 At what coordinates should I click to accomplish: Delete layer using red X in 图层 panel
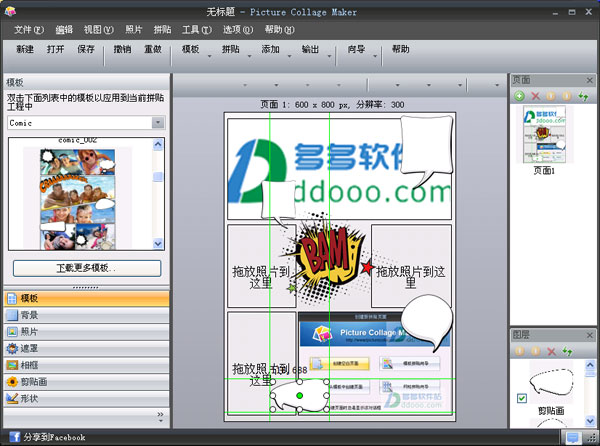click(x=551, y=351)
